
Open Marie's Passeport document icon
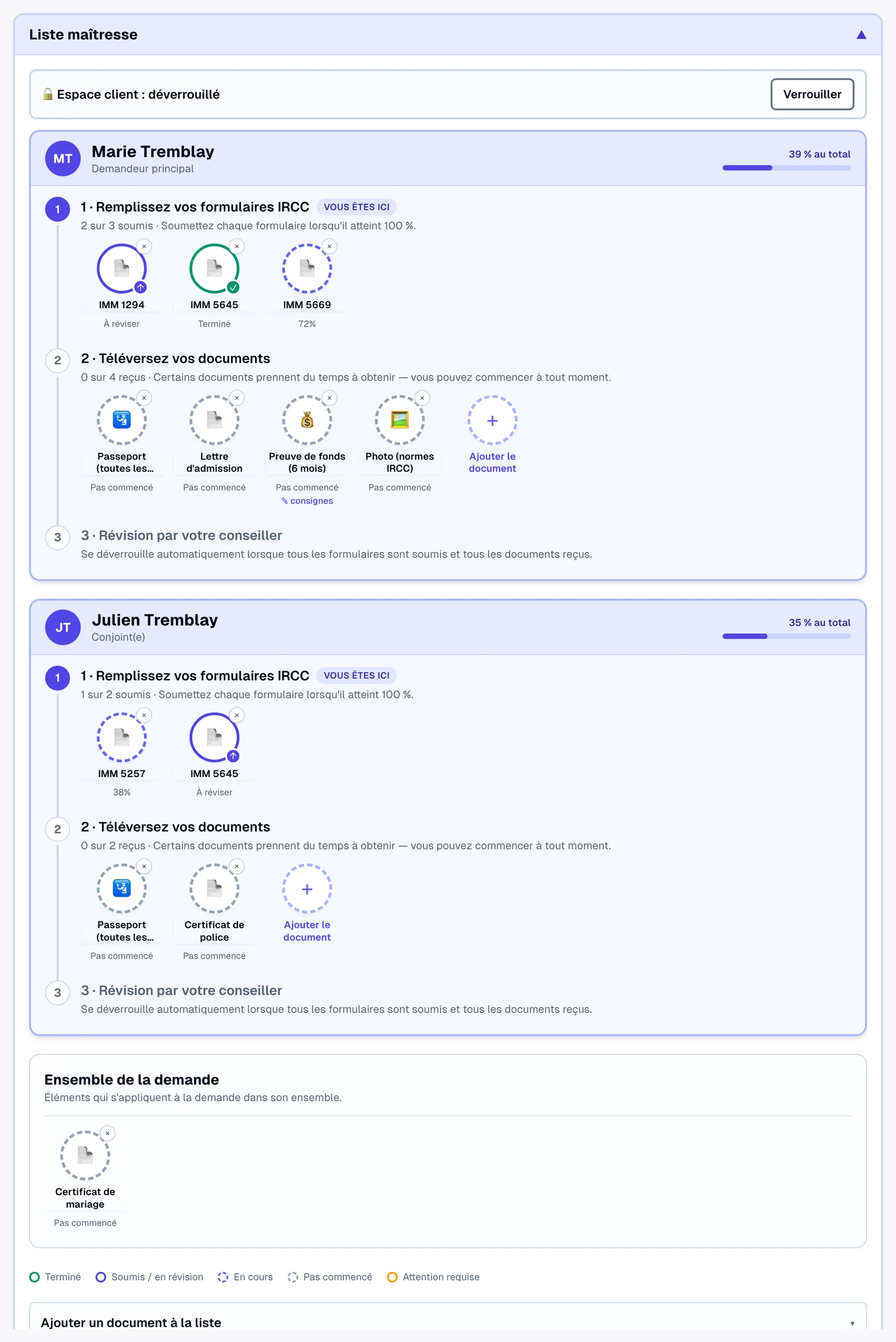click(x=121, y=420)
